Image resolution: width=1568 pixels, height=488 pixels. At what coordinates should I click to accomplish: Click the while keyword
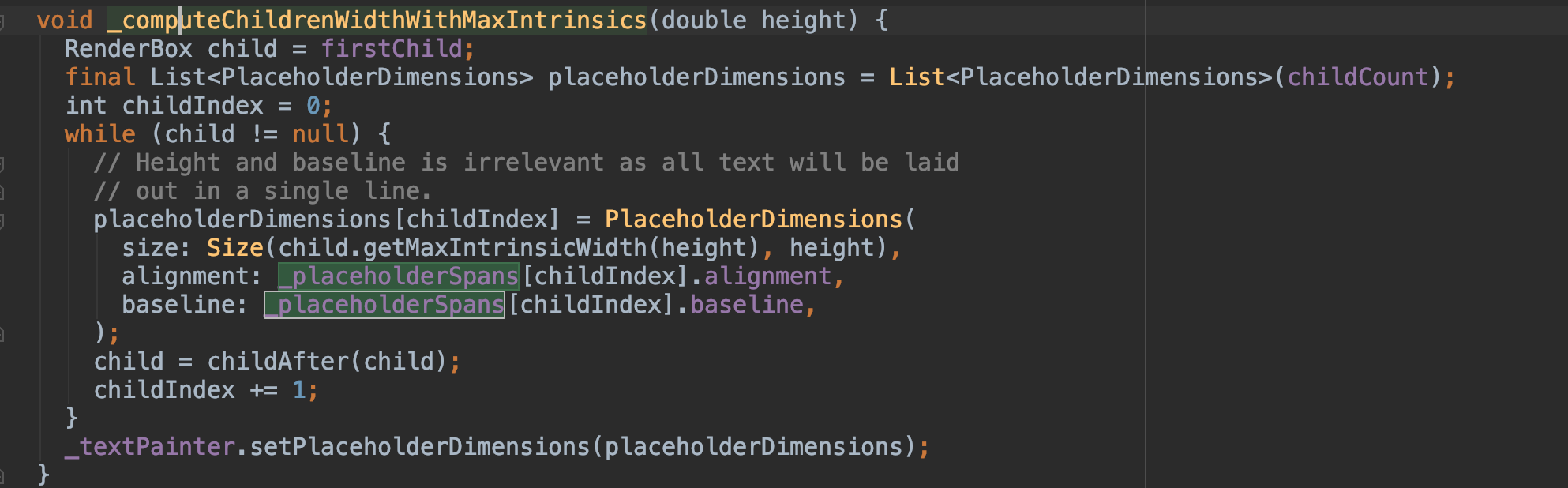[x=100, y=134]
